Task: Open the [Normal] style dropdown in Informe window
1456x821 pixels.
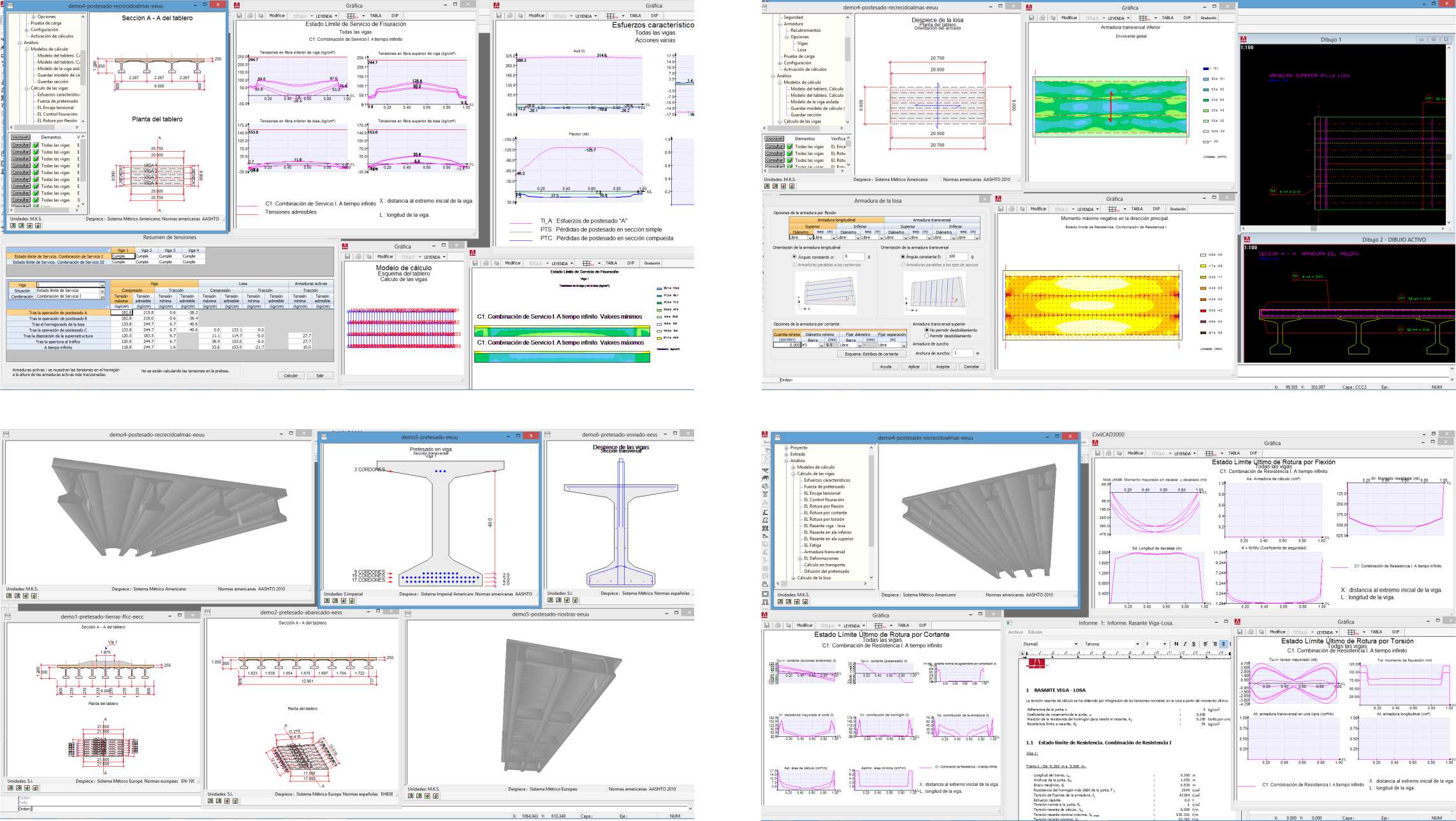Action: coord(1076,644)
